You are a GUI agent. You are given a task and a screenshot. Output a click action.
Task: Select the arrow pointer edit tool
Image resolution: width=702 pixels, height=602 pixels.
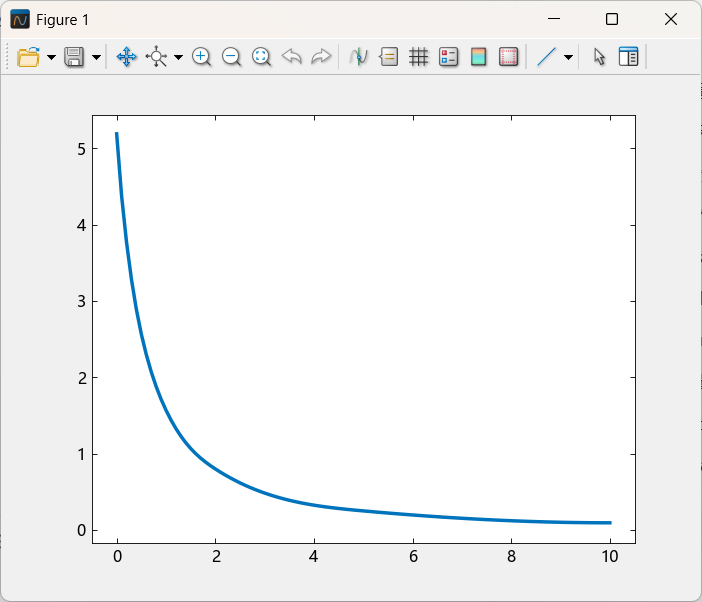(x=599, y=57)
